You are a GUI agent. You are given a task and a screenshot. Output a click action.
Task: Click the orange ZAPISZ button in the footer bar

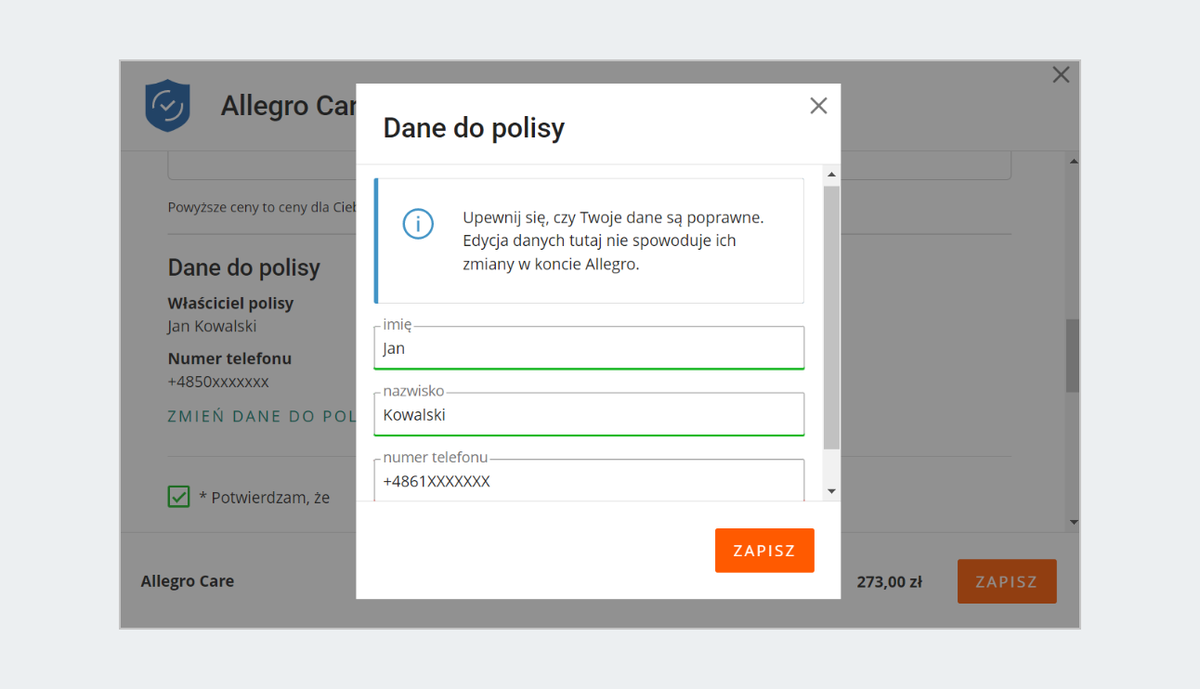pos(1007,581)
